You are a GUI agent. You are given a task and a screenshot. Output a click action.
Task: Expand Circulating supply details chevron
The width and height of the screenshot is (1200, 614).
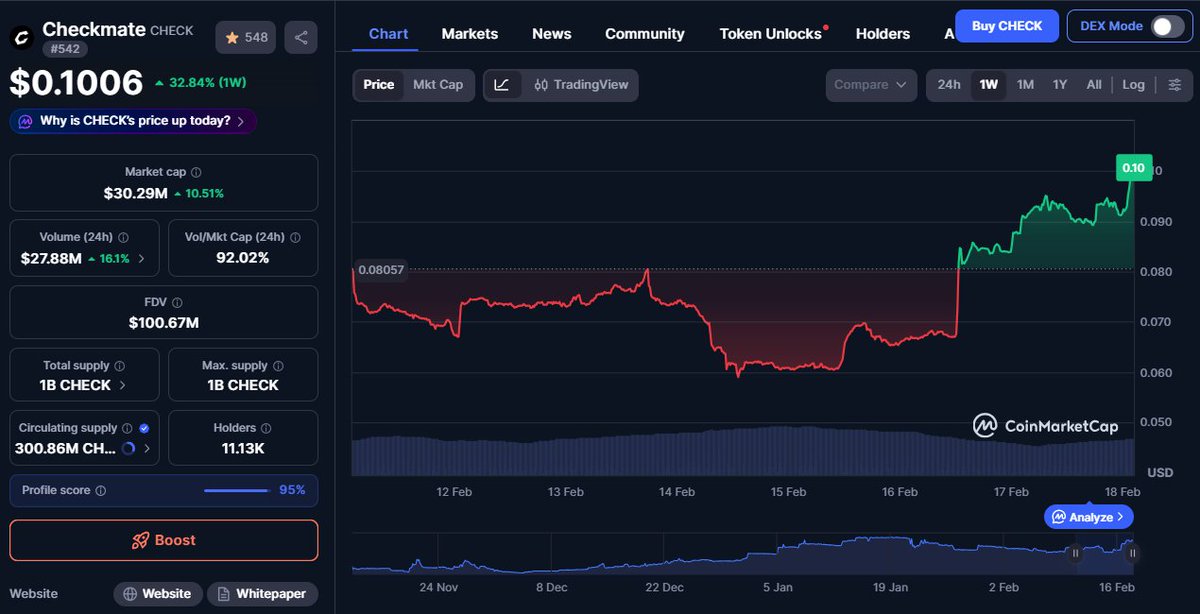(x=148, y=449)
